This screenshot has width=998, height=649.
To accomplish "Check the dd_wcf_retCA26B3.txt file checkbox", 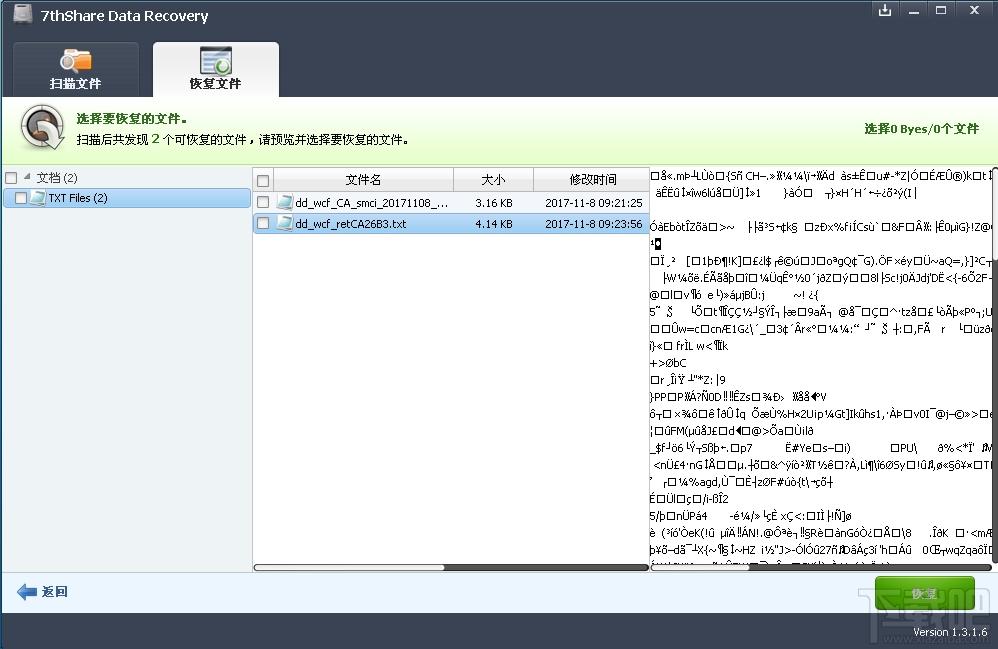I will [263, 223].
